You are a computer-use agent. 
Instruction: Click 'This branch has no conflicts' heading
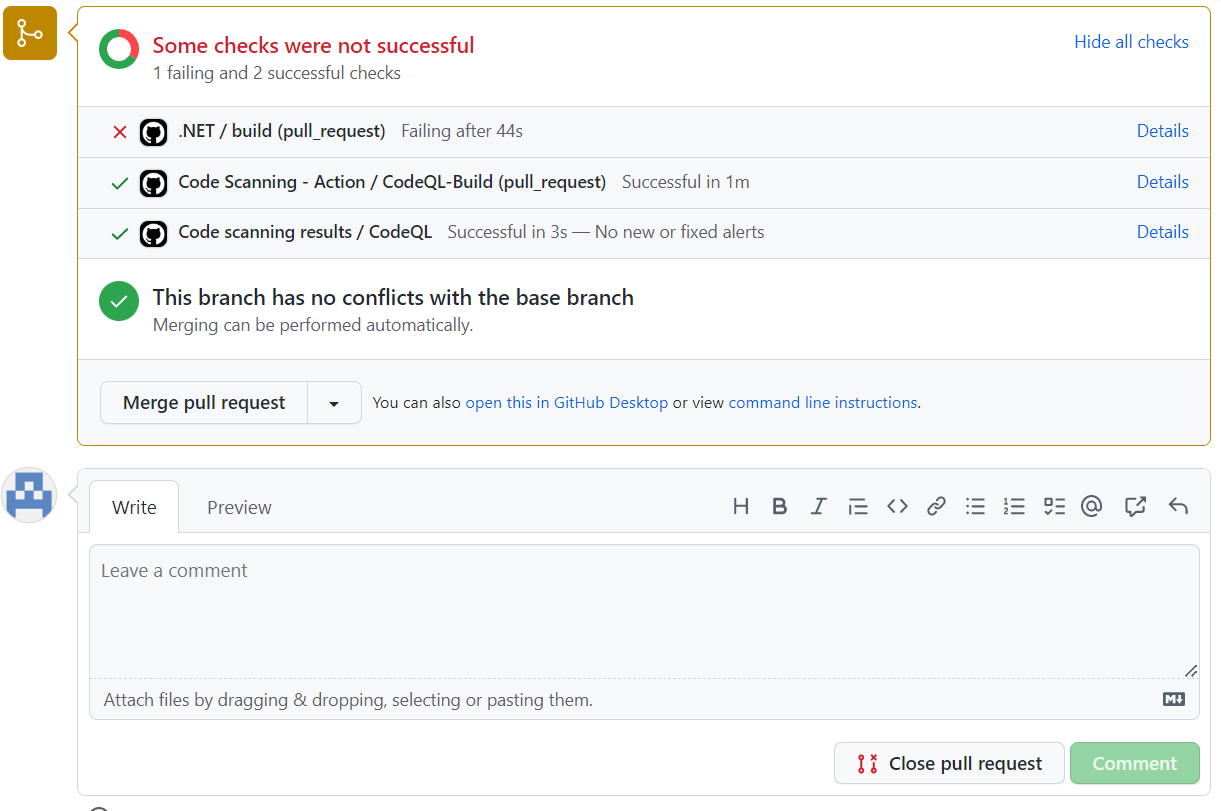click(393, 297)
